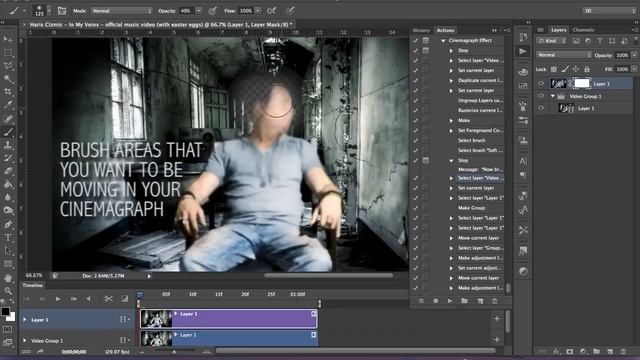
Task: Select the layer mask thumbnail of Layer 1
Action: [582, 84]
